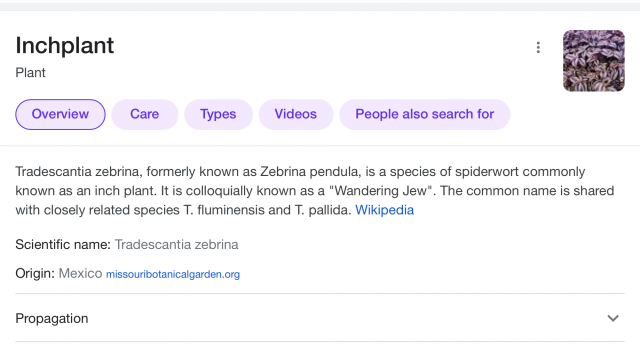Click the Inchplant heading title

click(64, 45)
